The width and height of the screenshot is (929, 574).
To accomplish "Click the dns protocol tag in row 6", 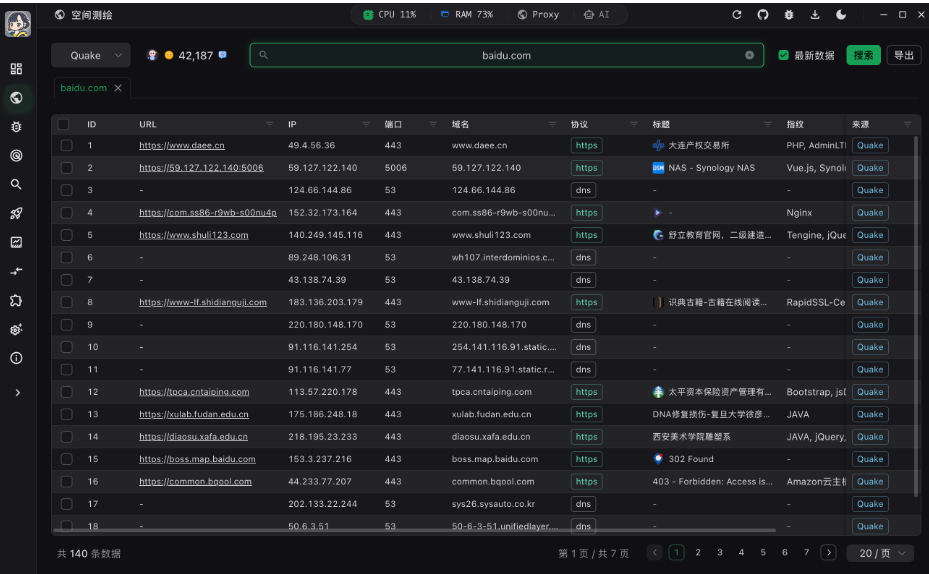I will 583,258.
